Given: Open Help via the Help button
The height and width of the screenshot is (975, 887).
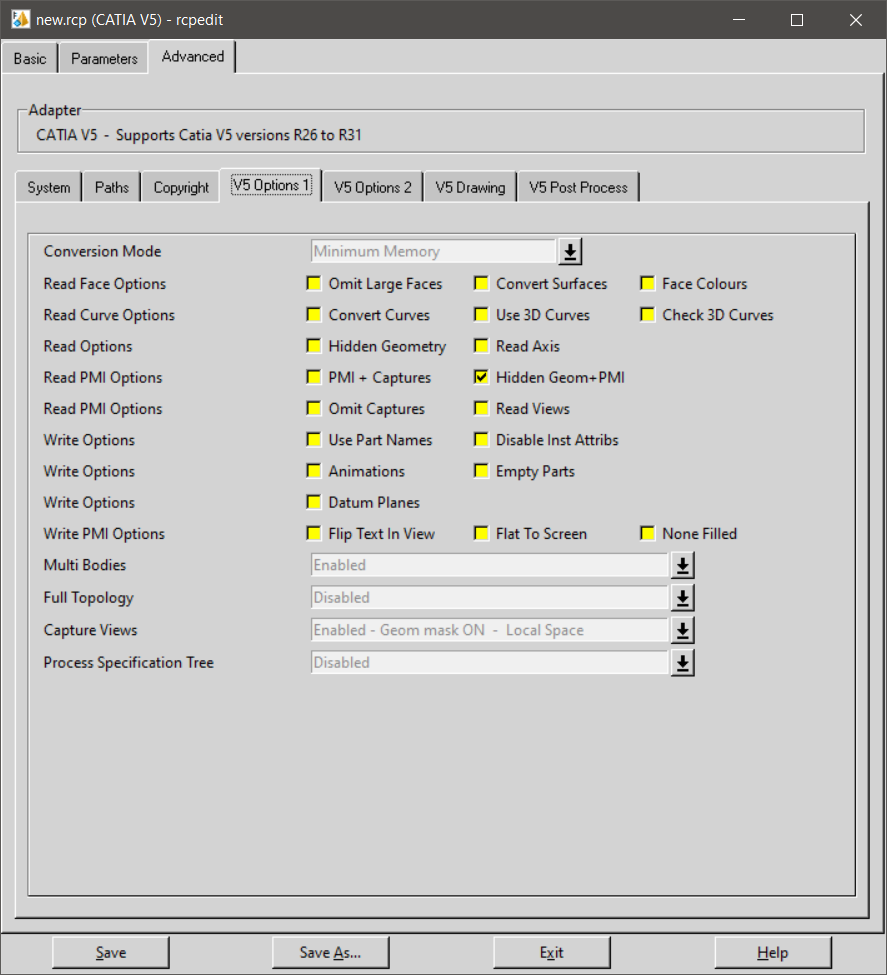Looking at the screenshot, I should 773,953.
